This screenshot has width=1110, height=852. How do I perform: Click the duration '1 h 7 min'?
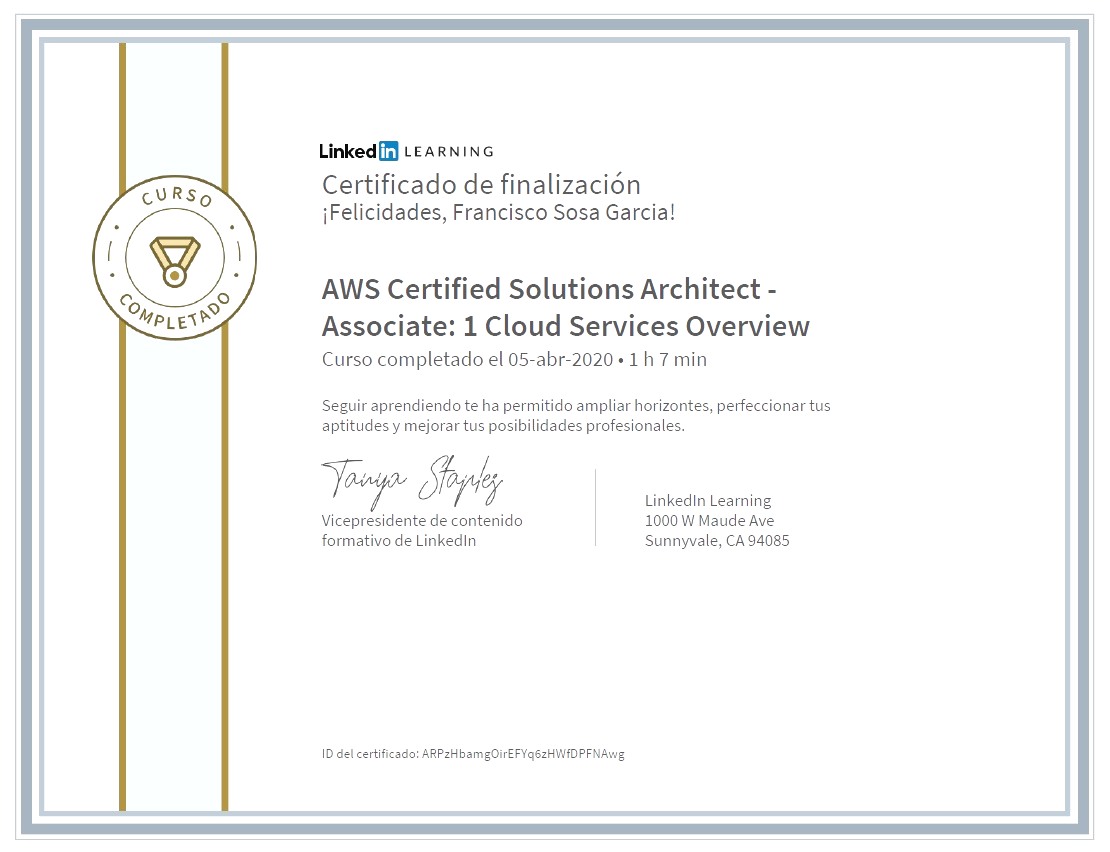[668, 359]
